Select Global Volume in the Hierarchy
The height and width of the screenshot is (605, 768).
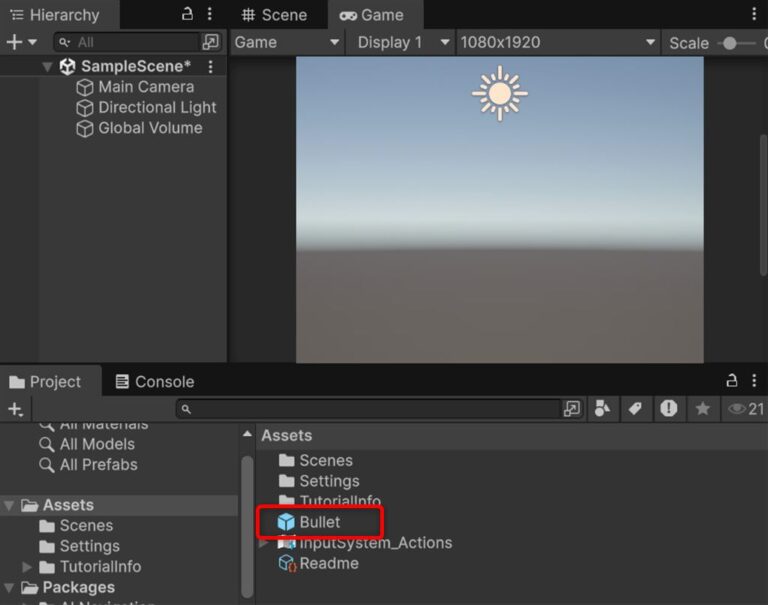tap(150, 128)
